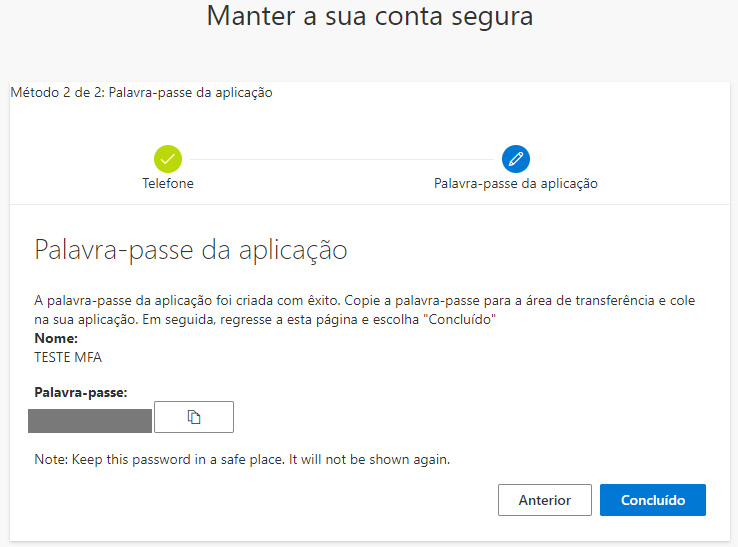Click the TESTE MFA name value
Screen dimensions: 738x547
(x=68, y=357)
